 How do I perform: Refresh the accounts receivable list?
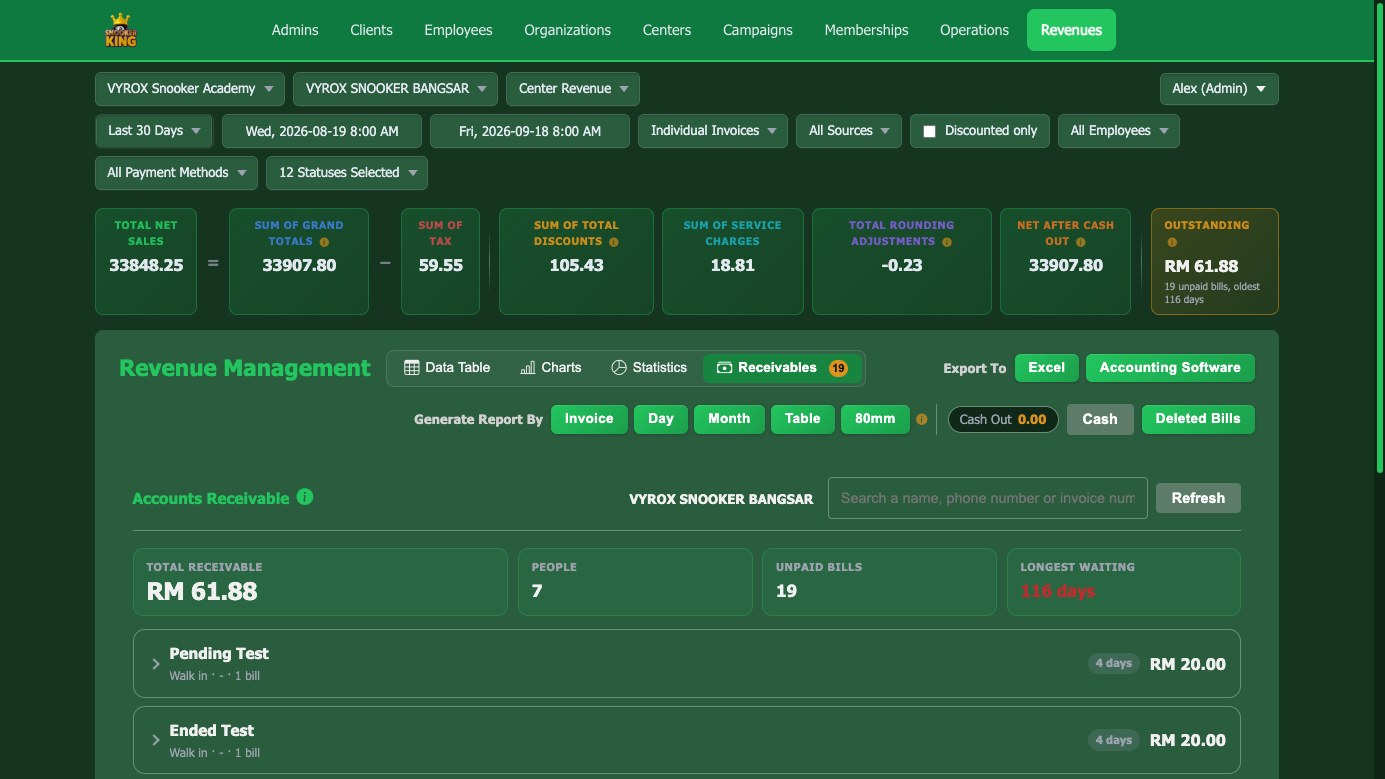[x=1198, y=498]
